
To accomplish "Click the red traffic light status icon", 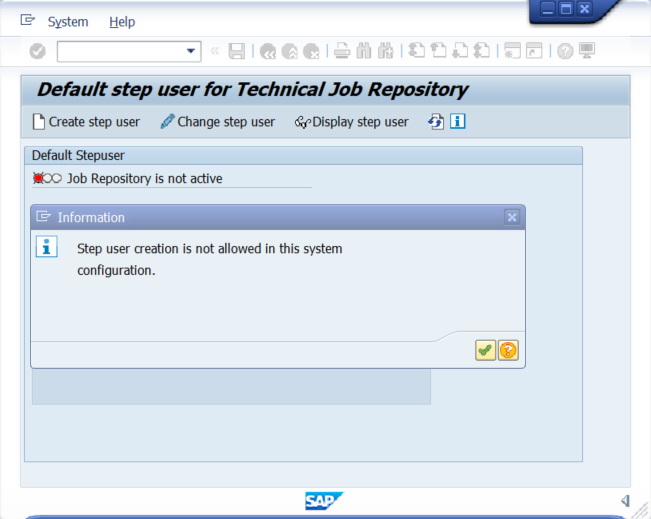I will [47, 179].
